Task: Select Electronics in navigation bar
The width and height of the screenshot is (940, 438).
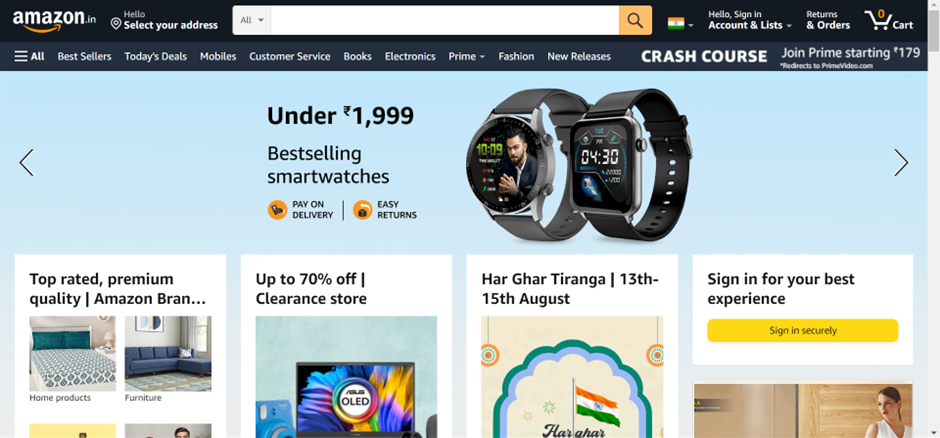Action: click(x=410, y=56)
